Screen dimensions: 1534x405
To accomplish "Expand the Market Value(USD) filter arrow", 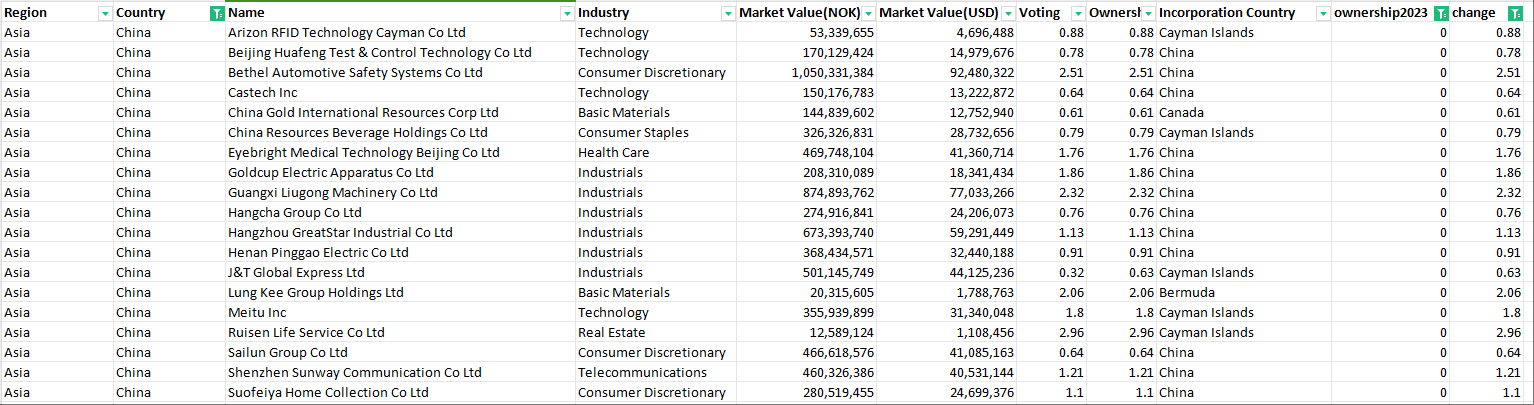I will (1006, 13).
